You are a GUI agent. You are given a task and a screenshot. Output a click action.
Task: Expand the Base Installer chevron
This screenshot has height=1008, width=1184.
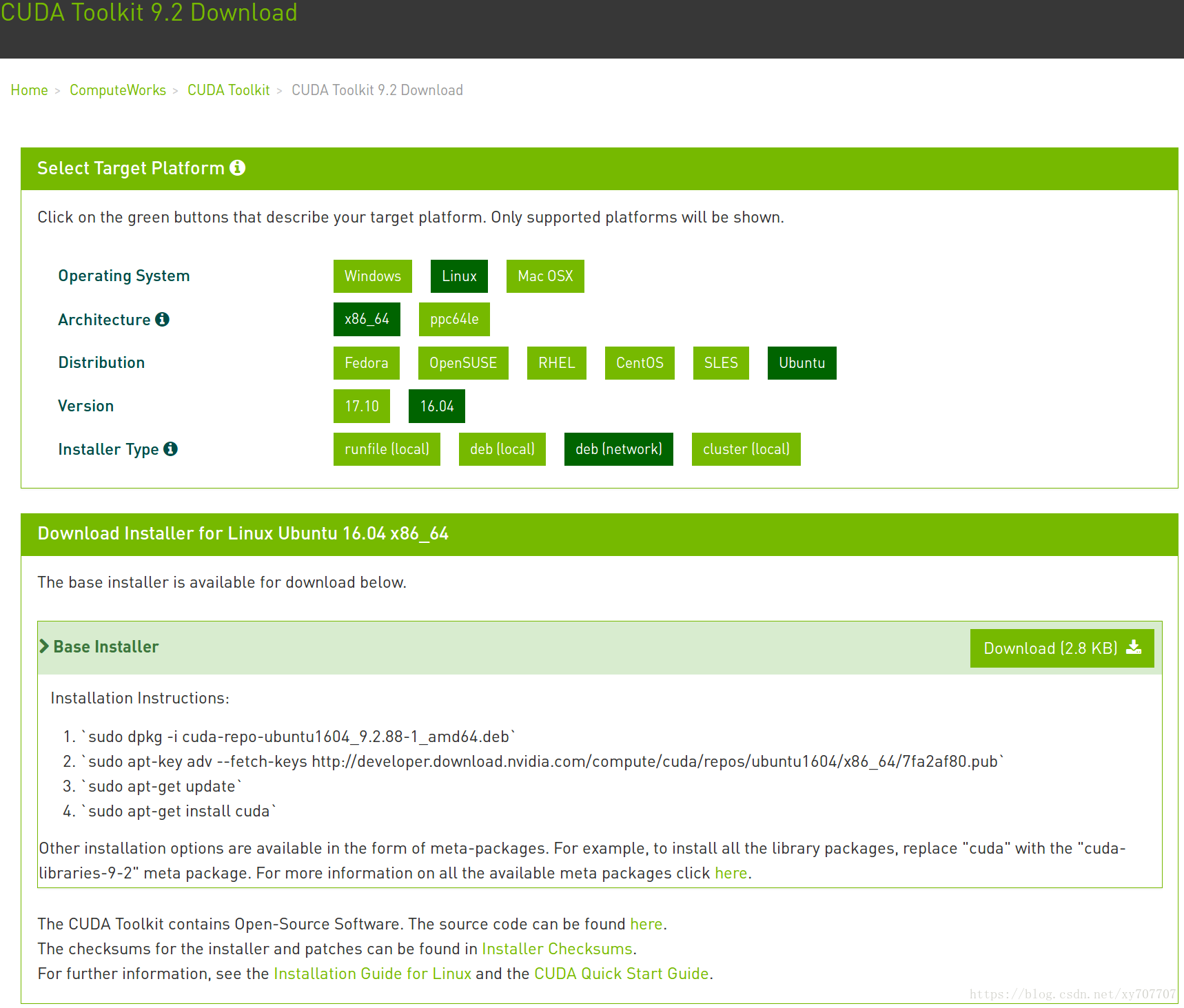point(44,646)
